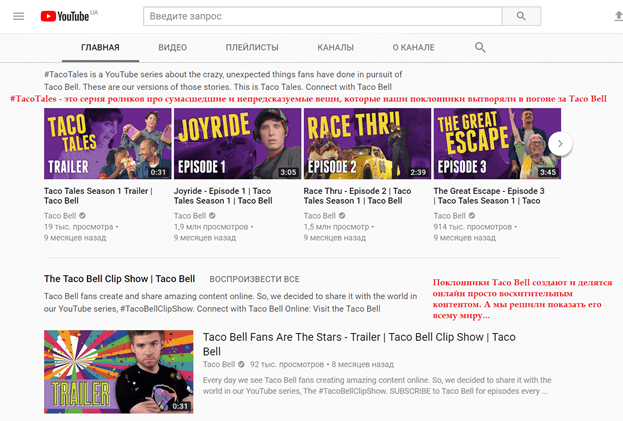Open The Great Escape Episode 3 thumbnail
The image size is (623, 421).
tap(497, 143)
